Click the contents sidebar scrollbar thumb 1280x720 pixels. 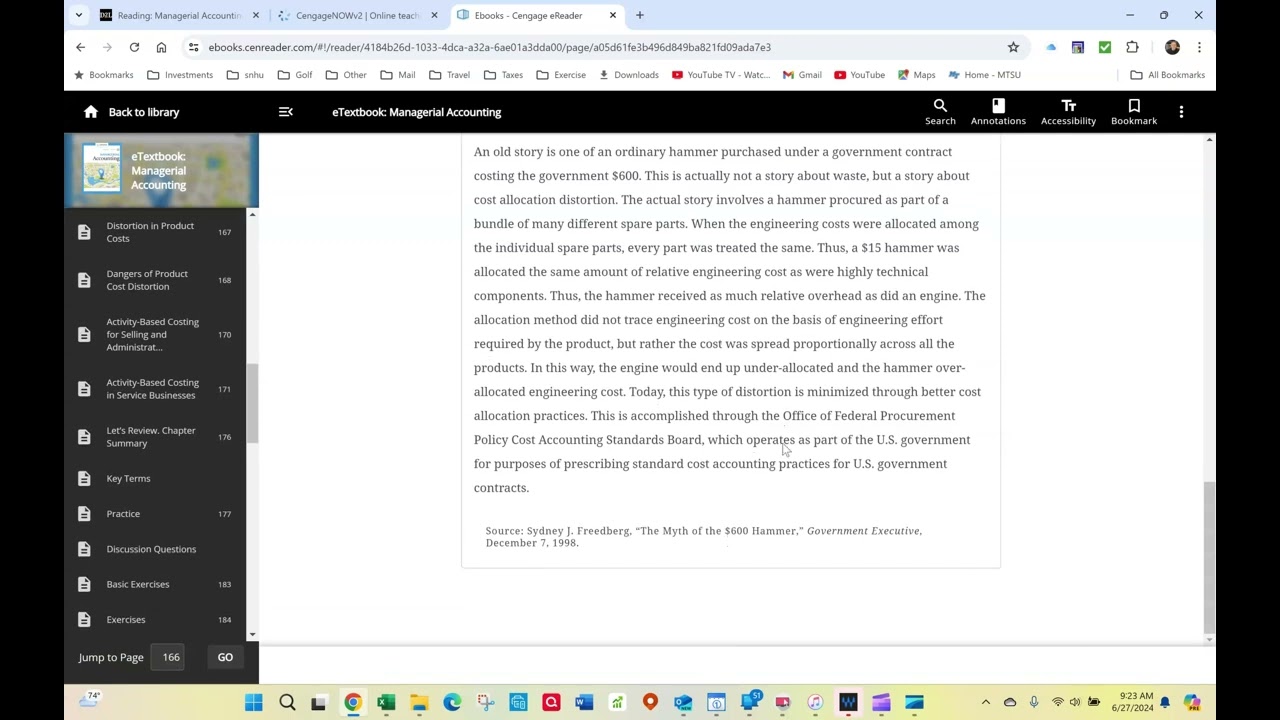[x=252, y=403]
